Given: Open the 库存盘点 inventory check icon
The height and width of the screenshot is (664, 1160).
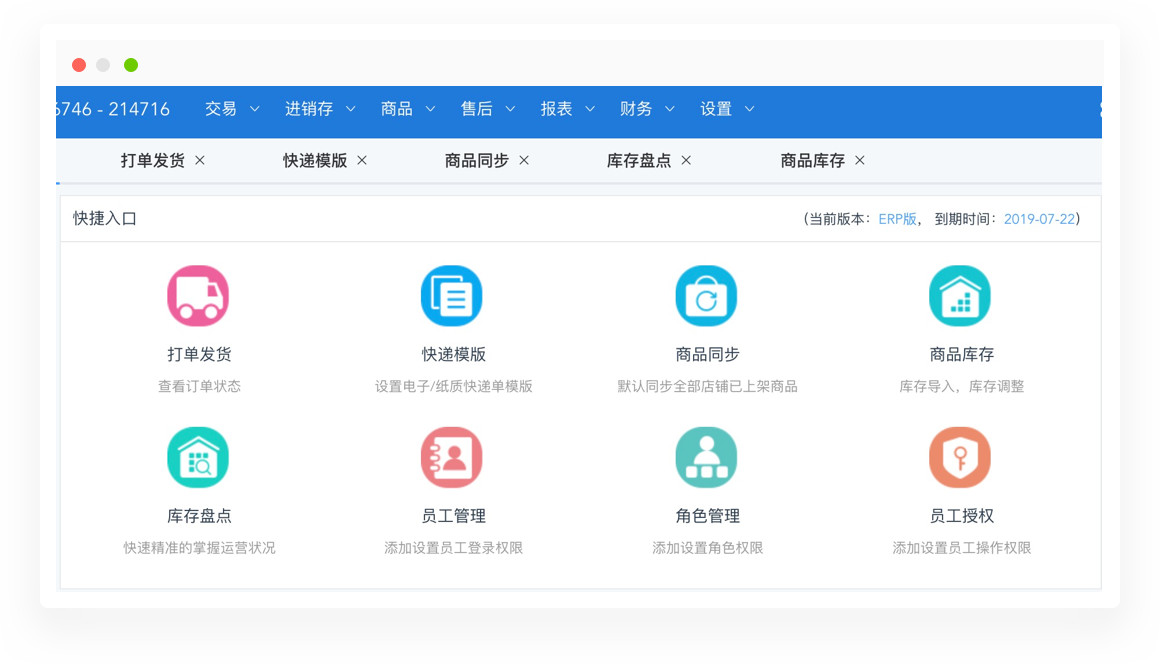Looking at the screenshot, I should click(198, 458).
